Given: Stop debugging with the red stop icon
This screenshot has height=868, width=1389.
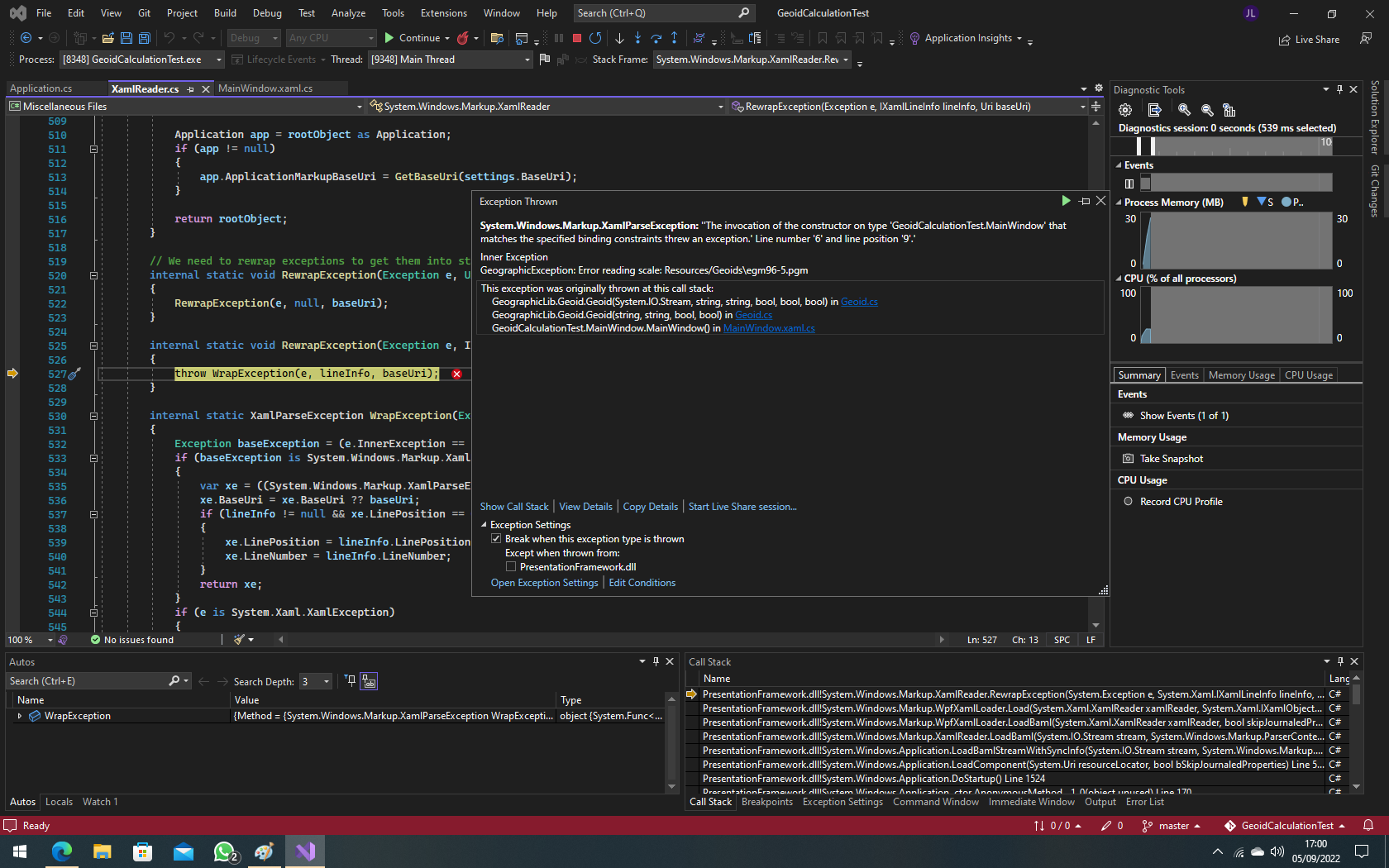Looking at the screenshot, I should pos(577,38).
